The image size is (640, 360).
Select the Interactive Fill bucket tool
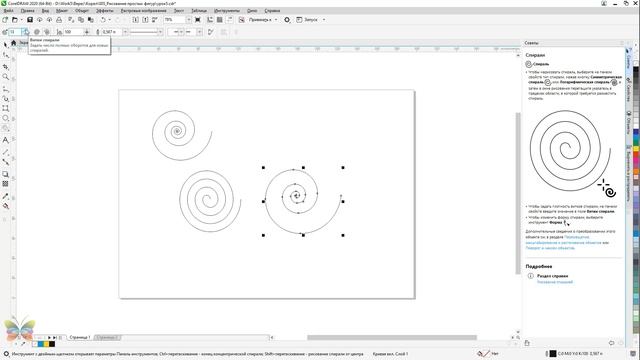(5, 206)
